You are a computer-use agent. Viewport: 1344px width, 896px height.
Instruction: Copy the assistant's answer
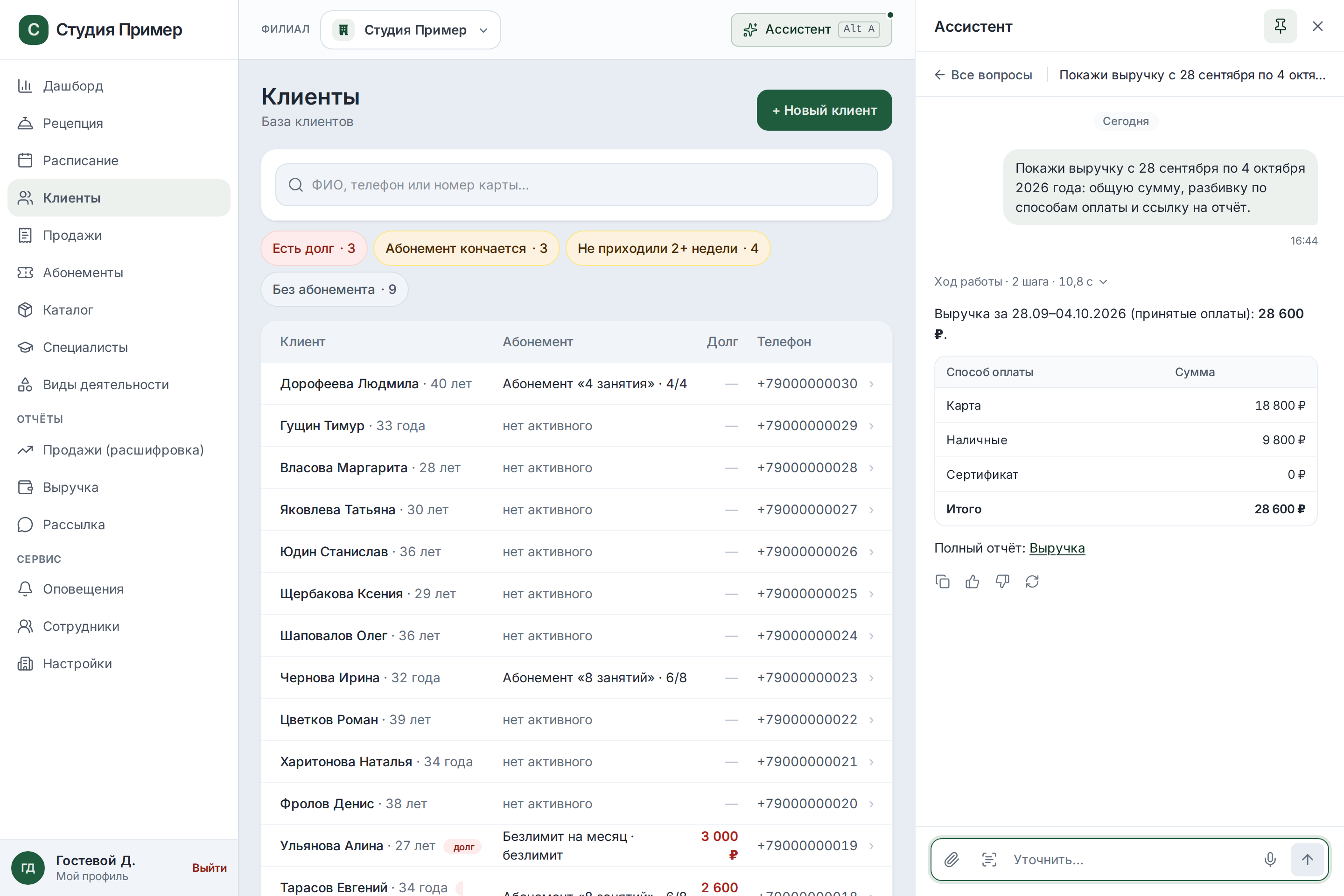942,581
